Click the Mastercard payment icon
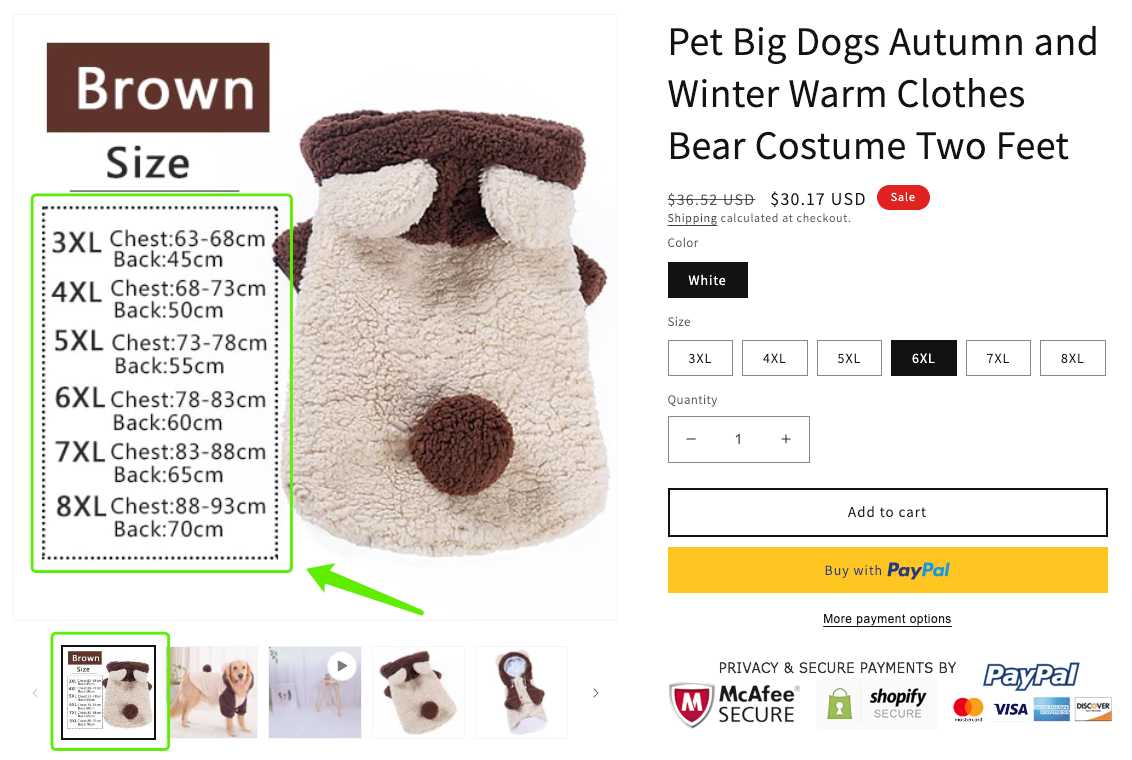Screen dimensions: 1132x760 point(968,709)
